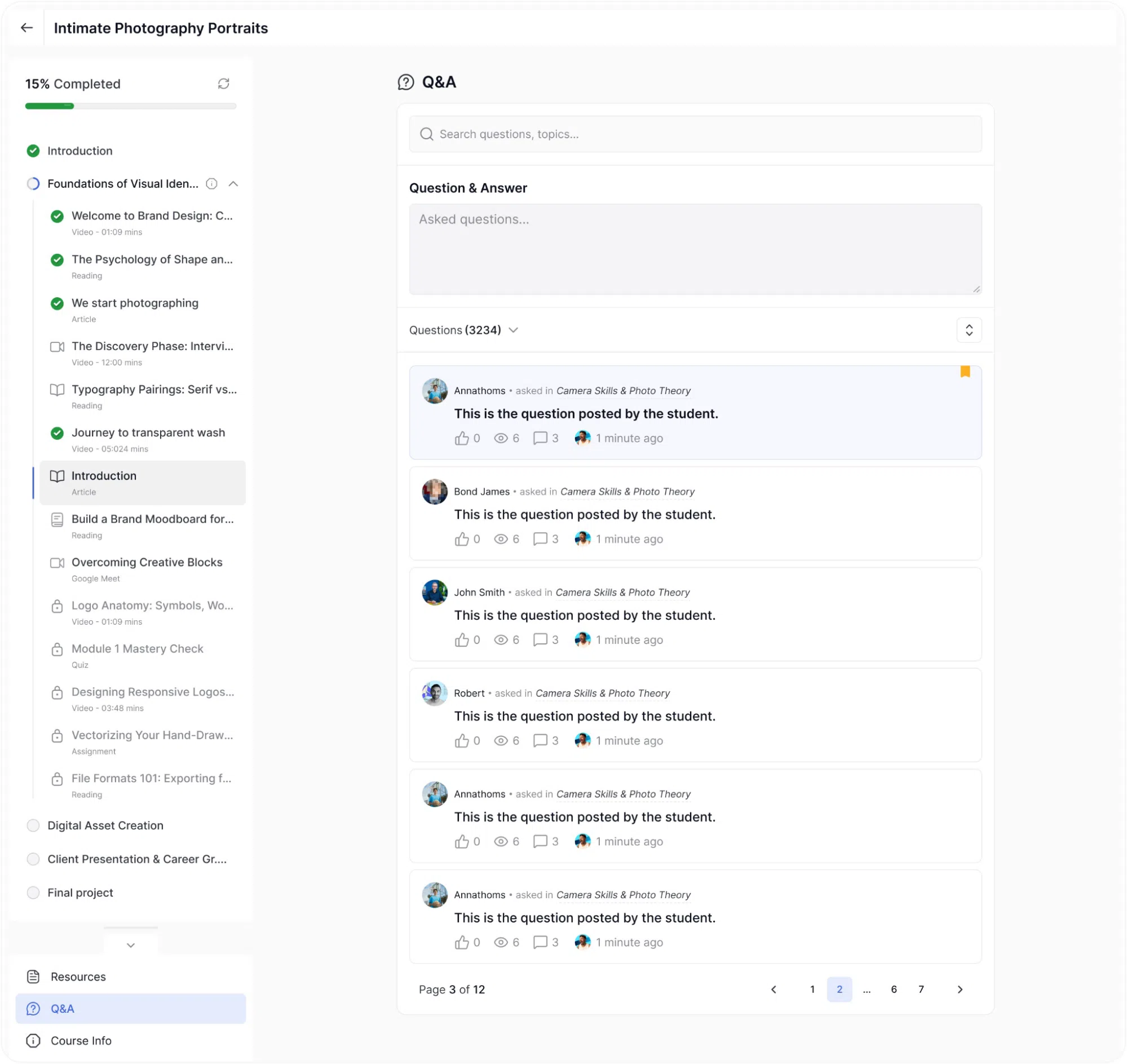Toggle the top-level Introduction completion check
Screen dimensions: 1127x1064
(33, 151)
